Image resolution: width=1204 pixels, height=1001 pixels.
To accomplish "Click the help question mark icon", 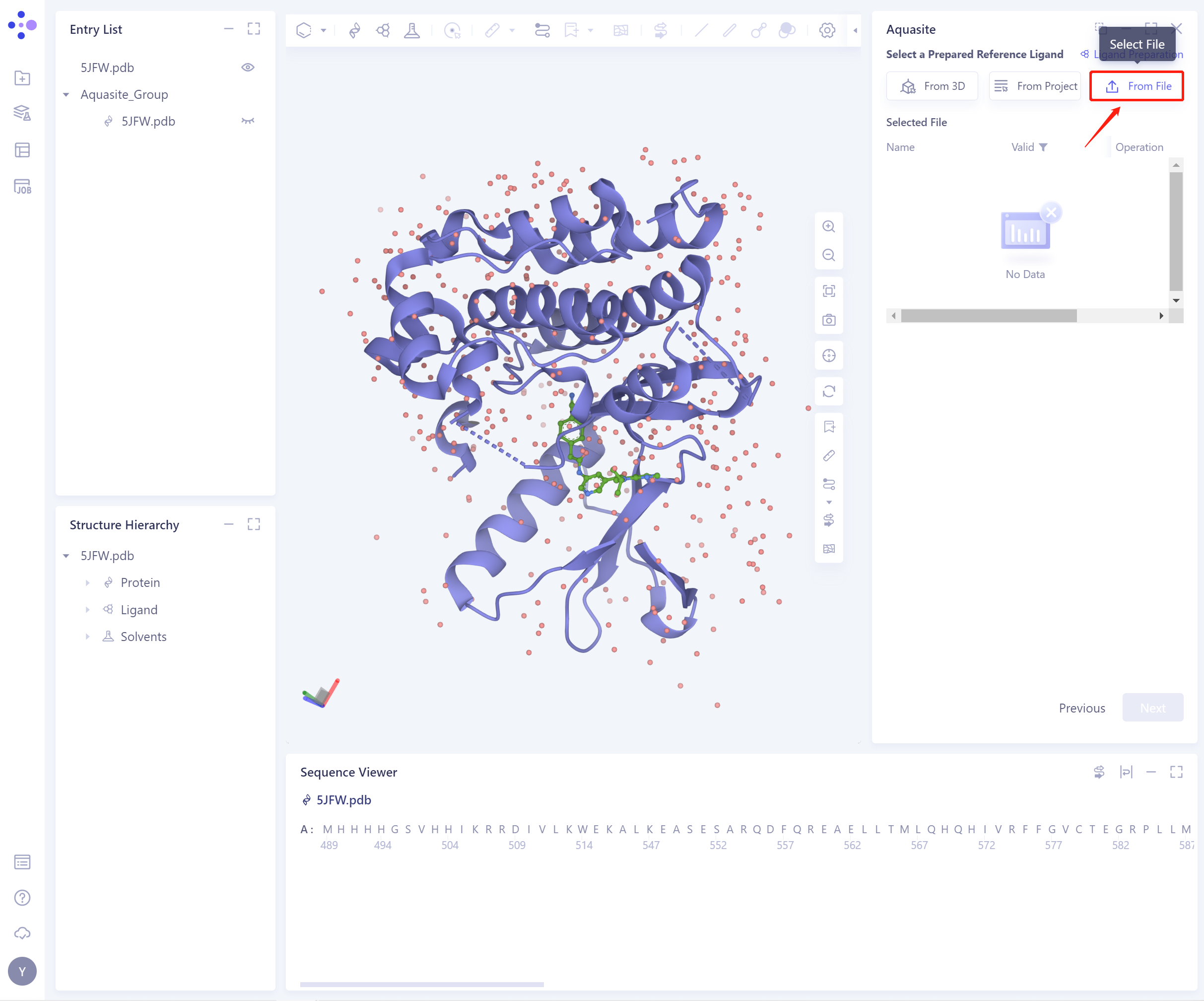I will (x=22, y=897).
